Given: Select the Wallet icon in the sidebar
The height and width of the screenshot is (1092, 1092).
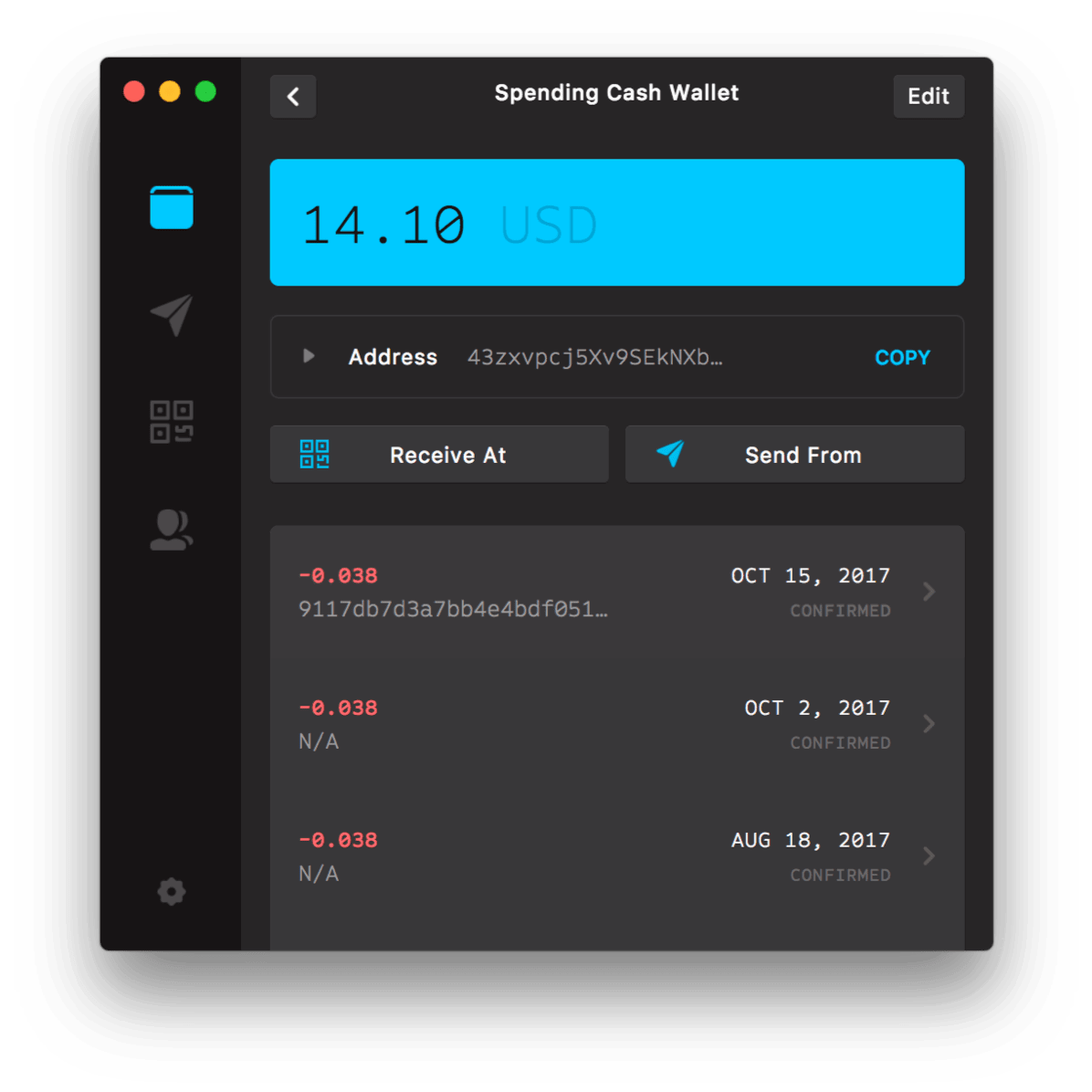Looking at the screenshot, I should click(171, 207).
